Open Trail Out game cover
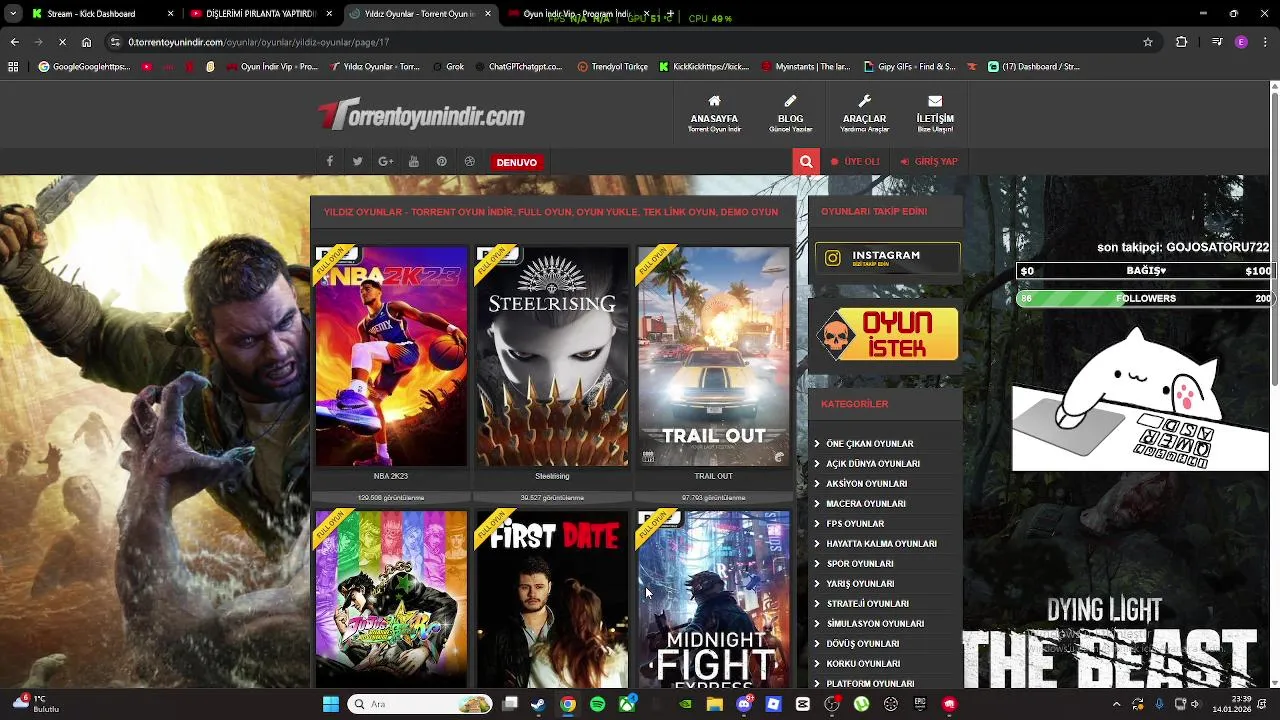The image size is (1280, 720). [x=714, y=356]
